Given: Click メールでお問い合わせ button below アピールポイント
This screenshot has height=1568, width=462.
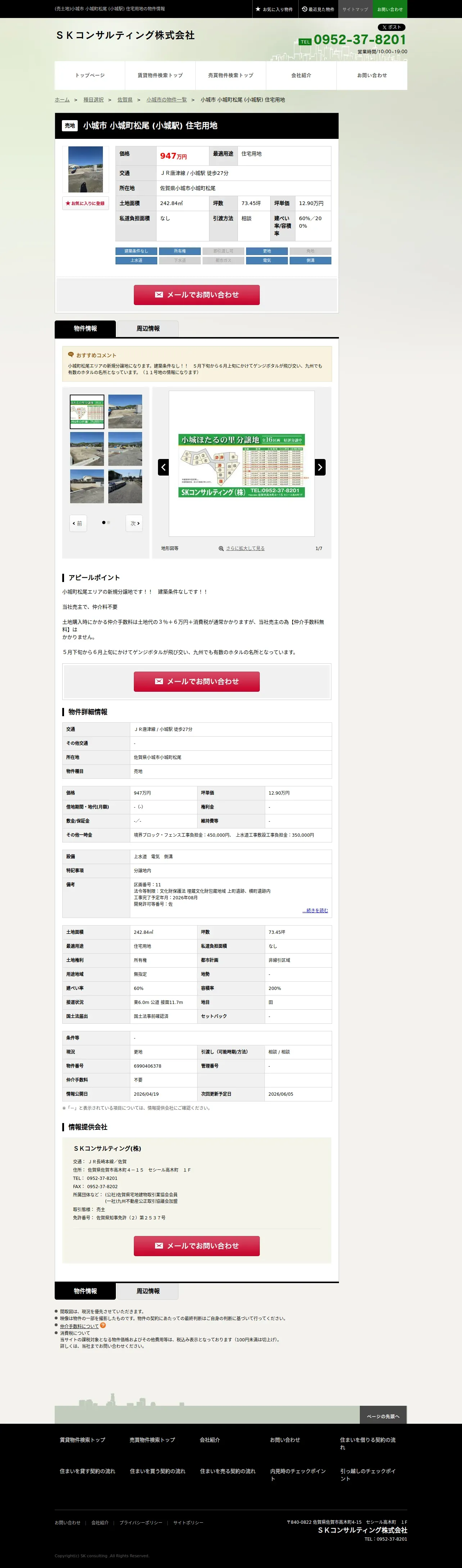Looking at the screenshot, I should (196, 681).
